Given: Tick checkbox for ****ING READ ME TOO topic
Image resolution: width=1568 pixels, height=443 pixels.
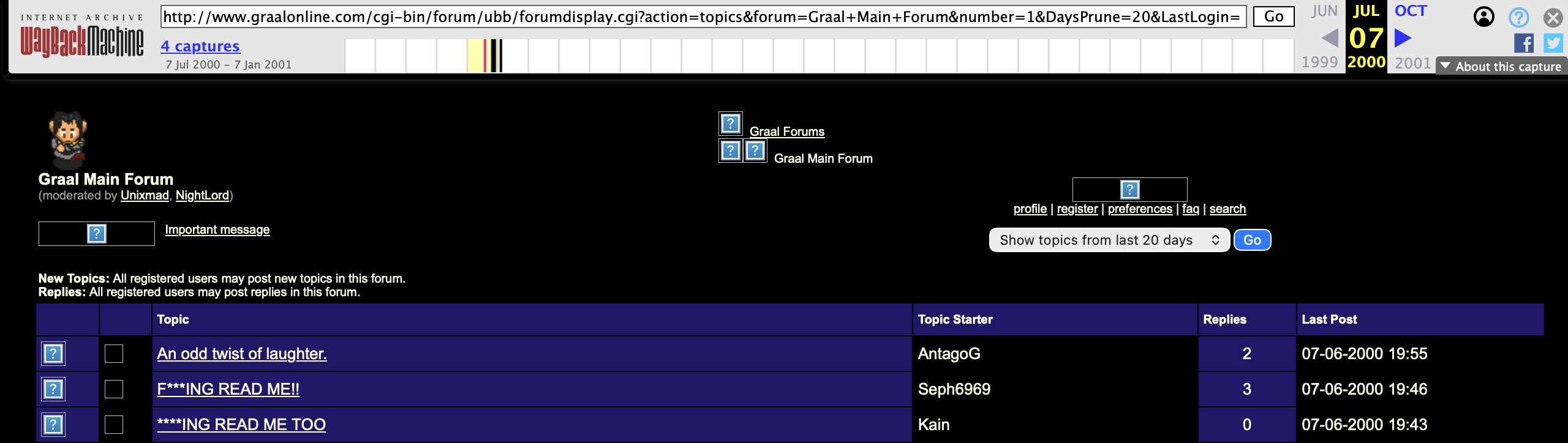Looking at the screenshot, I should tap(114, 425).
